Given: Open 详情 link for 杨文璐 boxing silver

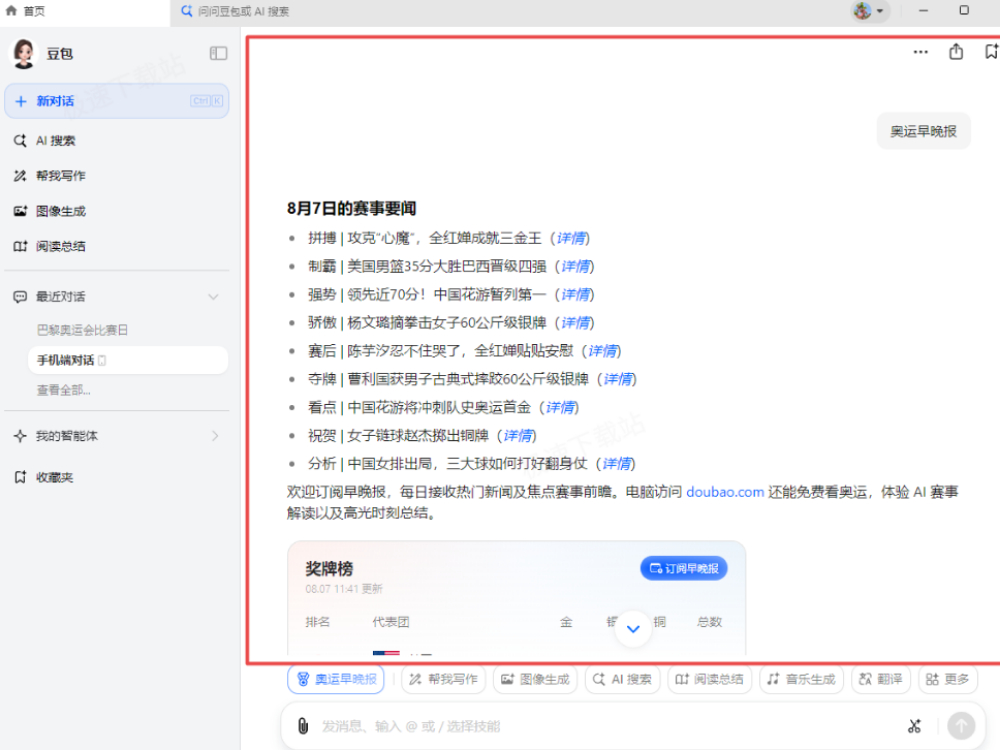Looking at the screenshot, I should tap(575, 323).
